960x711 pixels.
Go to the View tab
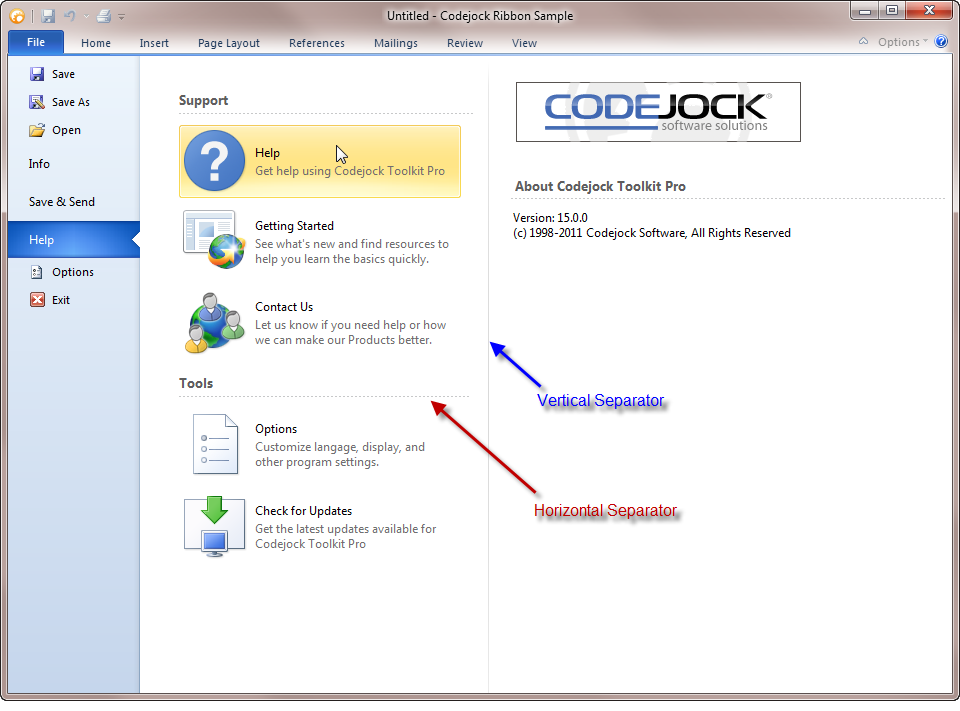[524, 43]
